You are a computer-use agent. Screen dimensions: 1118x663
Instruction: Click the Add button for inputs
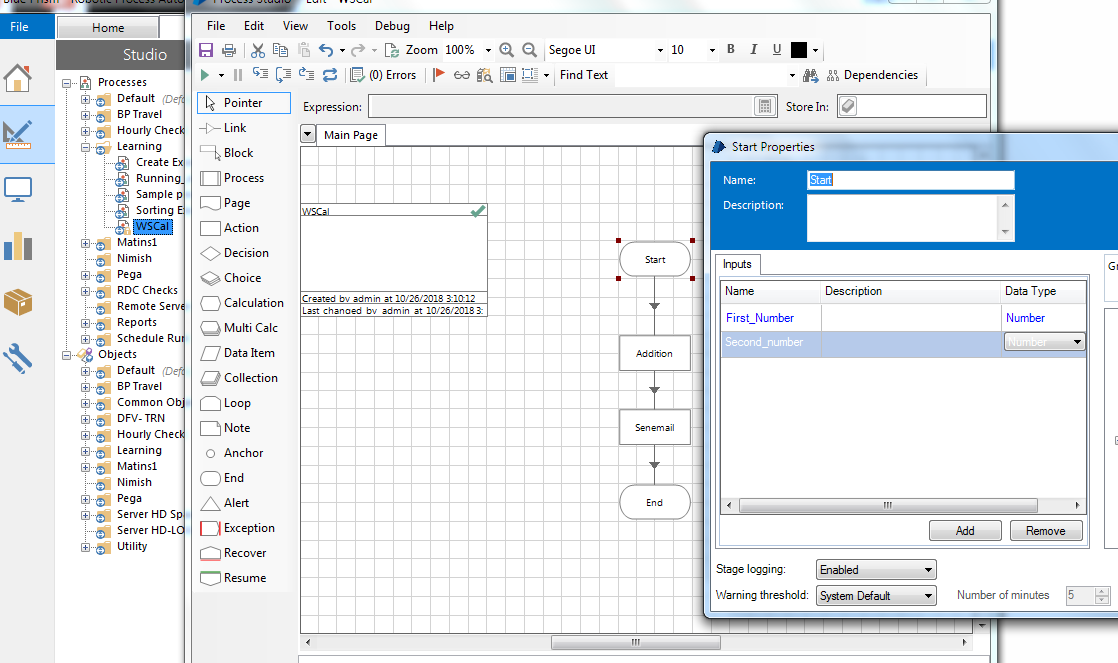pos(965,530)
